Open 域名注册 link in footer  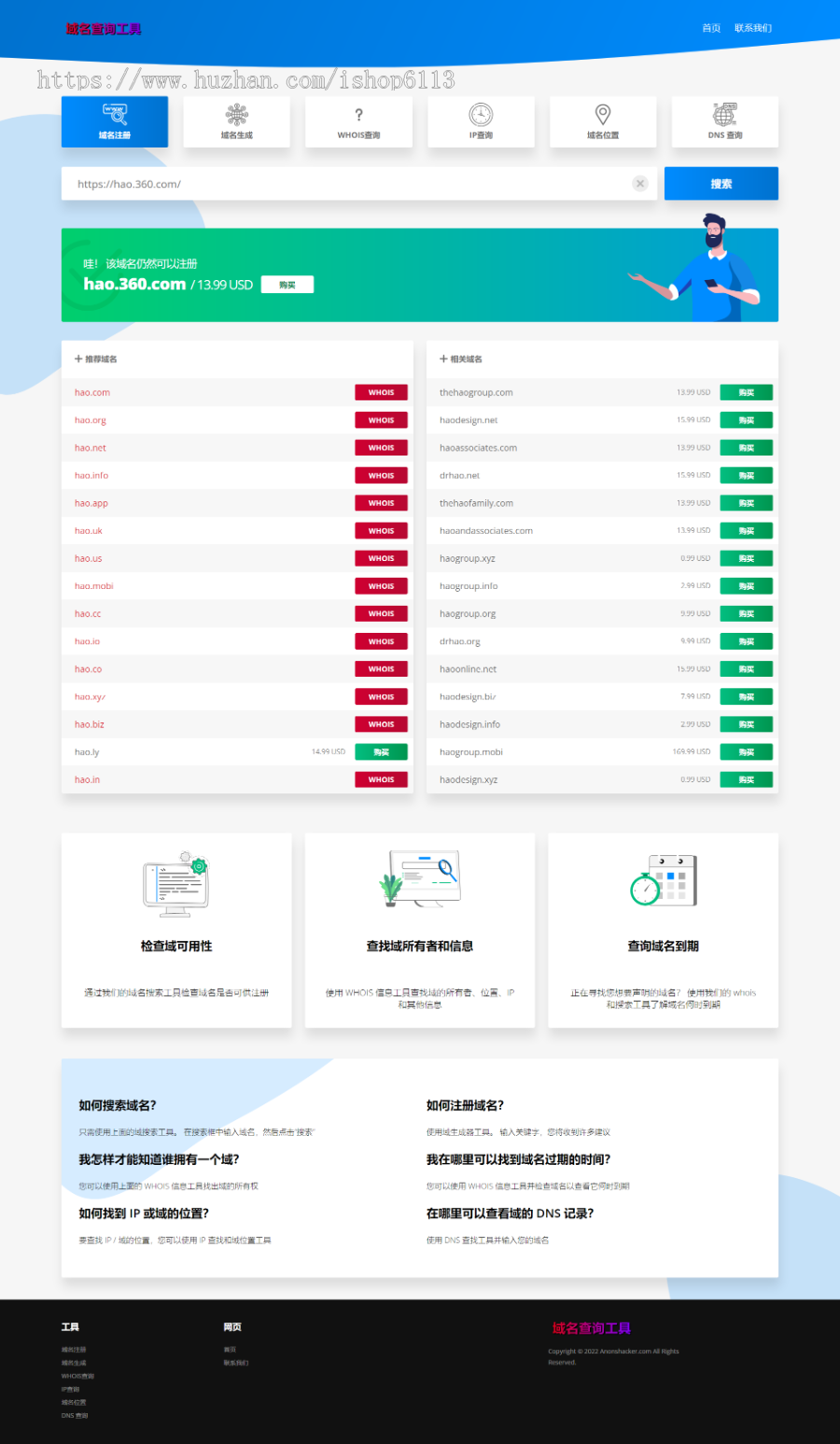(x=74, y=1350)
